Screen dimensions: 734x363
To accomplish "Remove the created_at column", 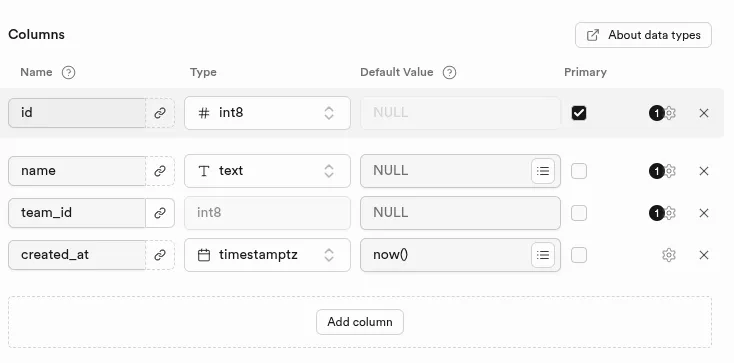I will tap(704, 255).
